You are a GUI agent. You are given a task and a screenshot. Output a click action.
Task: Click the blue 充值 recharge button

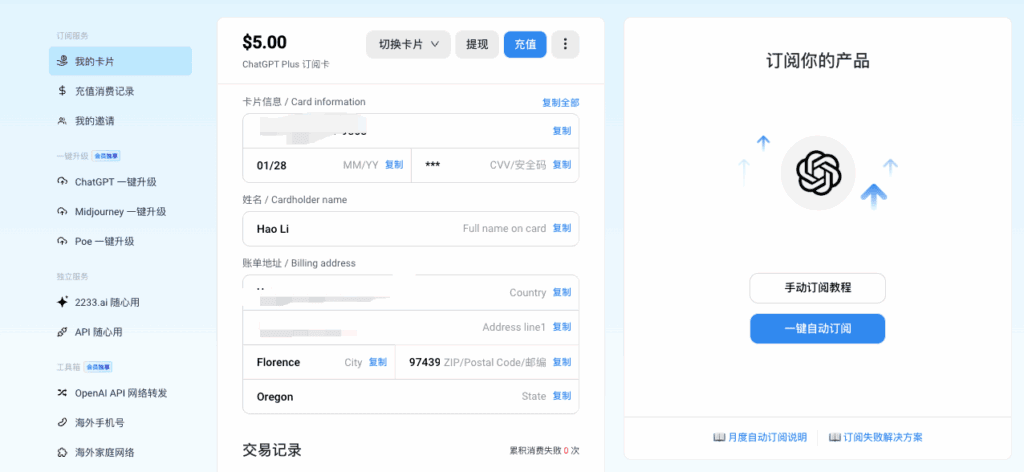coord(525,44)
